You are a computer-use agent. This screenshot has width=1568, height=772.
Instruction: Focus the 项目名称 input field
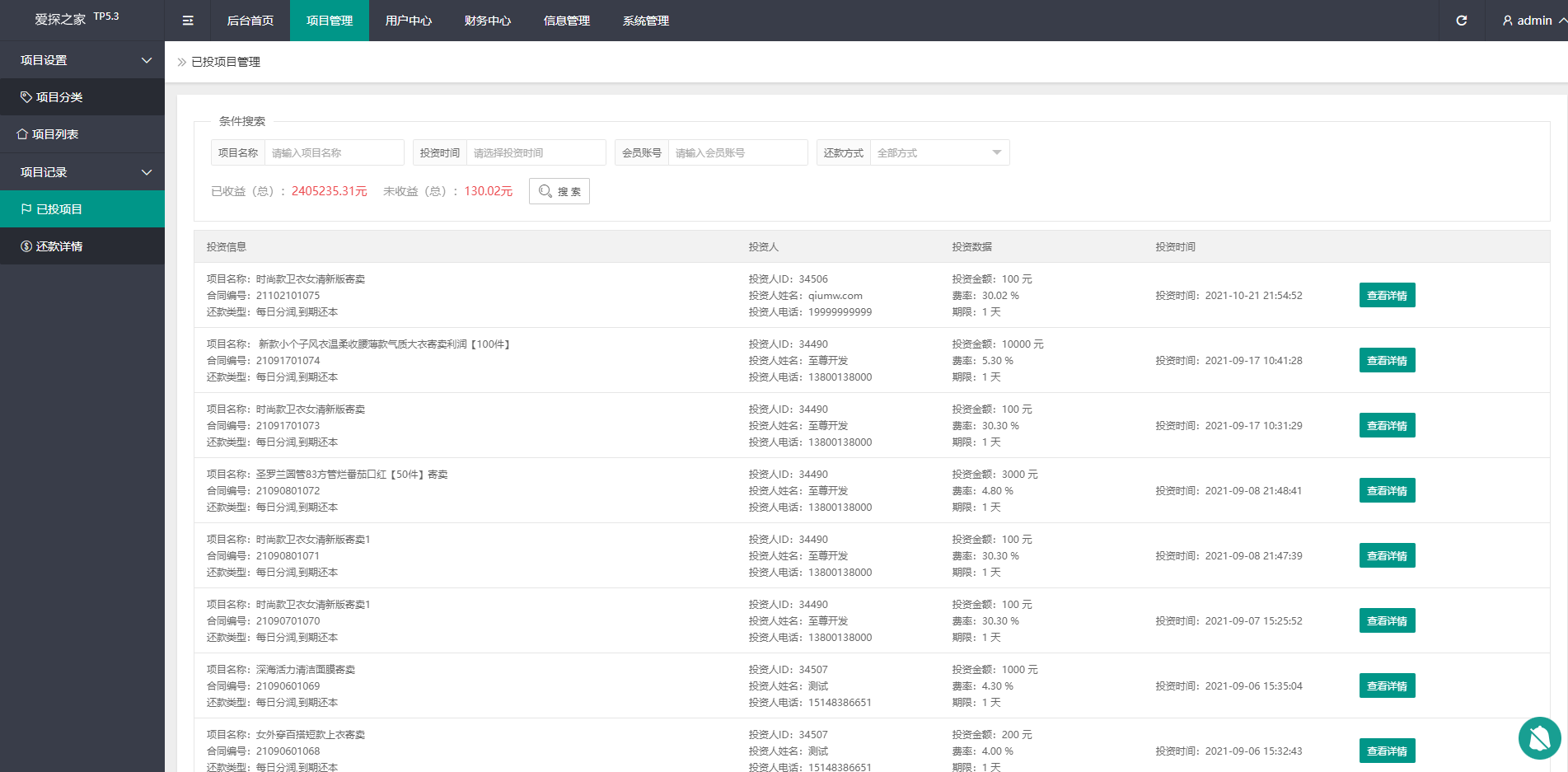[334, 152]
